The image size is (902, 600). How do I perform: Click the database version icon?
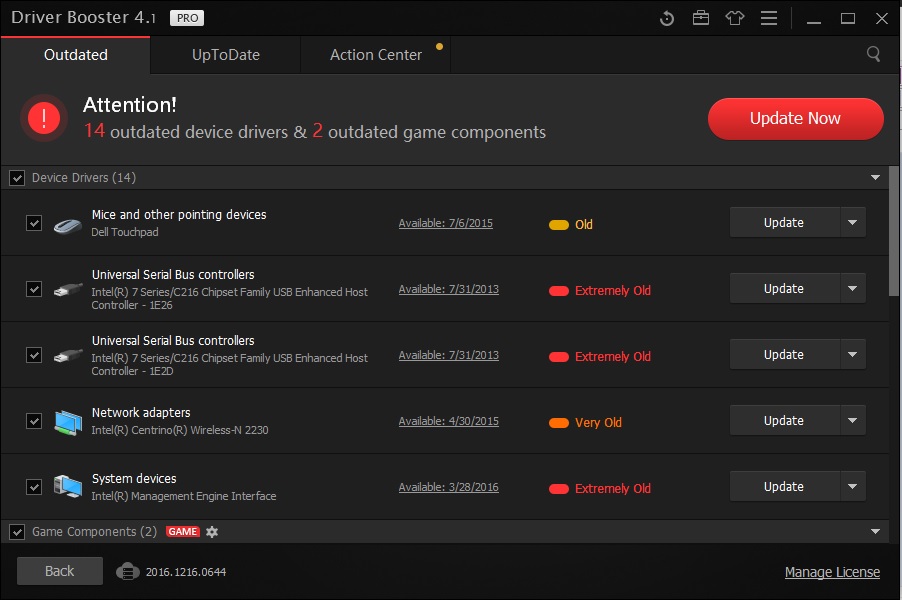coord(126,571)
